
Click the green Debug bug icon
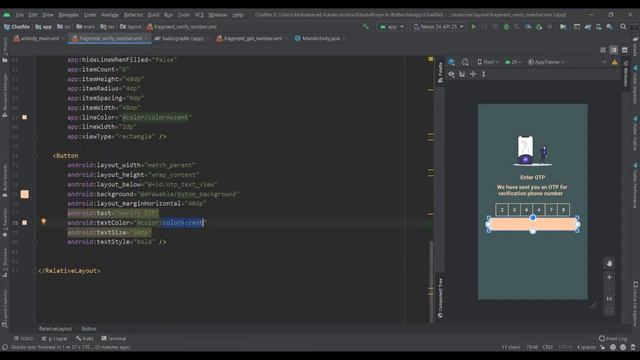tap(506, 27)
